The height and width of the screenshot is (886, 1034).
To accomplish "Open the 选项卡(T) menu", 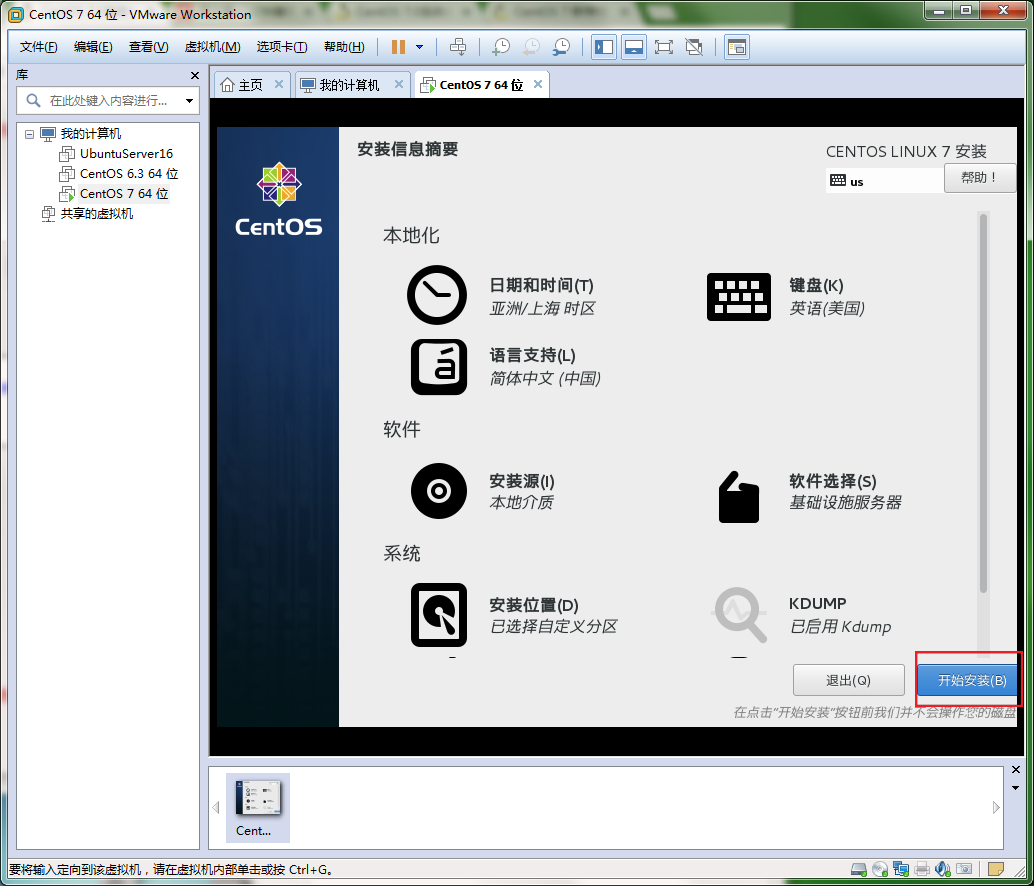I will pos(282,47).
